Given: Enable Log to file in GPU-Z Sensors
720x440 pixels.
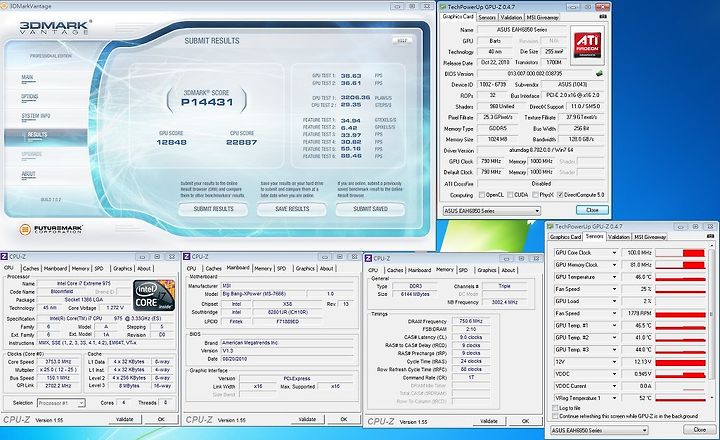Looking at the screenshot, I should coord(555,408).
